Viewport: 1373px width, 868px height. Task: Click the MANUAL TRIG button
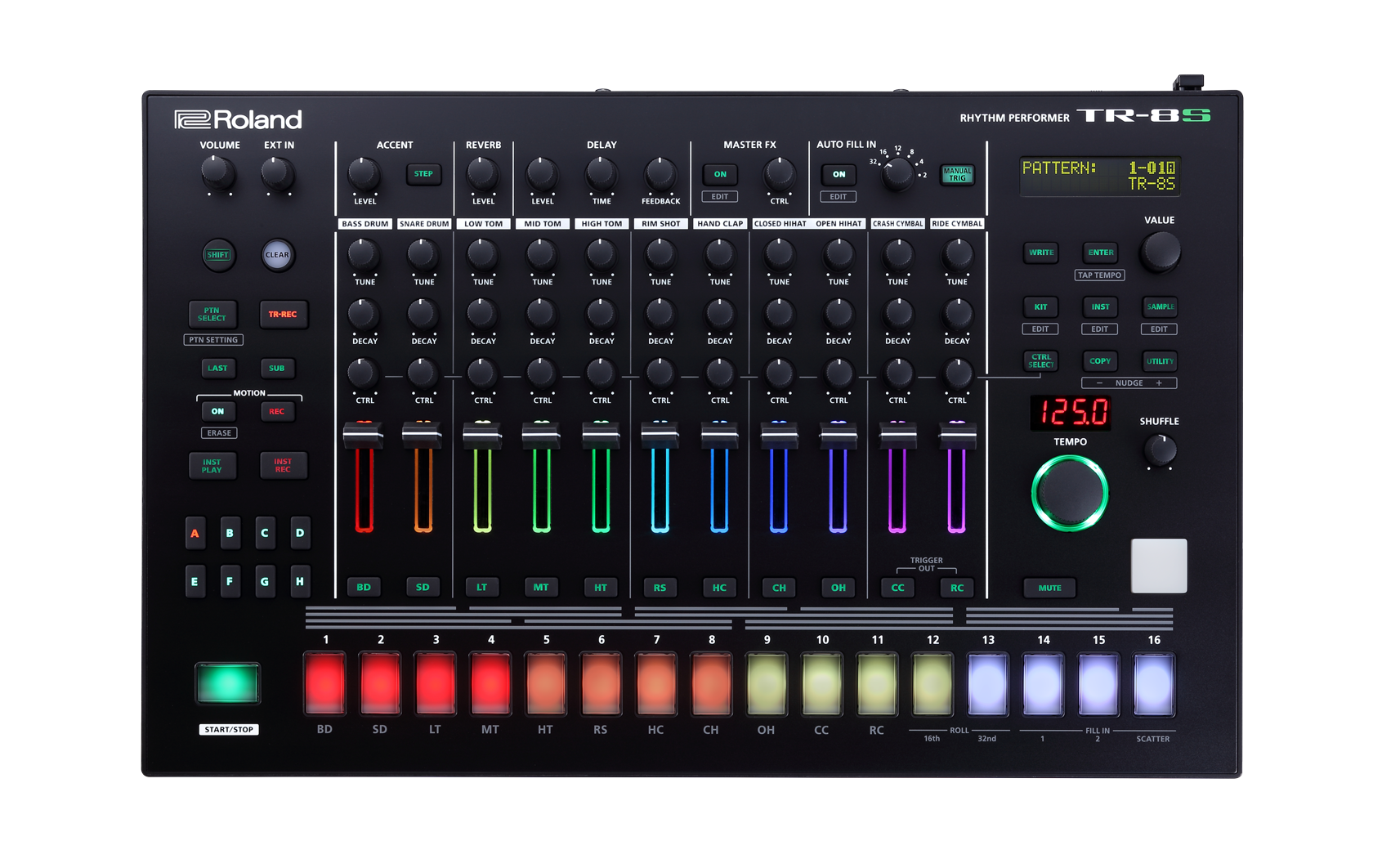click(957, 175)
